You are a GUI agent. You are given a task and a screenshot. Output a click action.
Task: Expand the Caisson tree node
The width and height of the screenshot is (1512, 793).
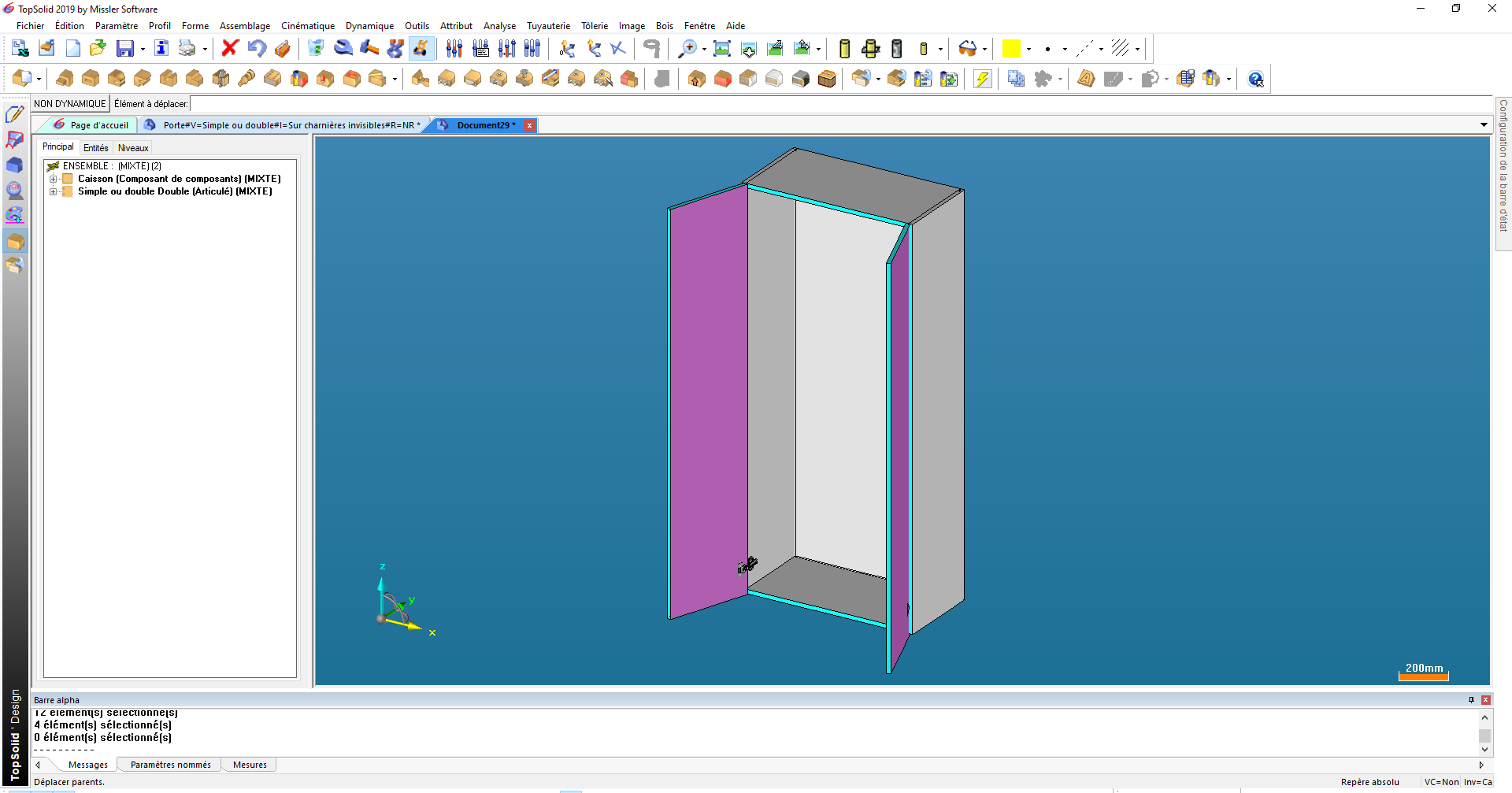(54, 179)
